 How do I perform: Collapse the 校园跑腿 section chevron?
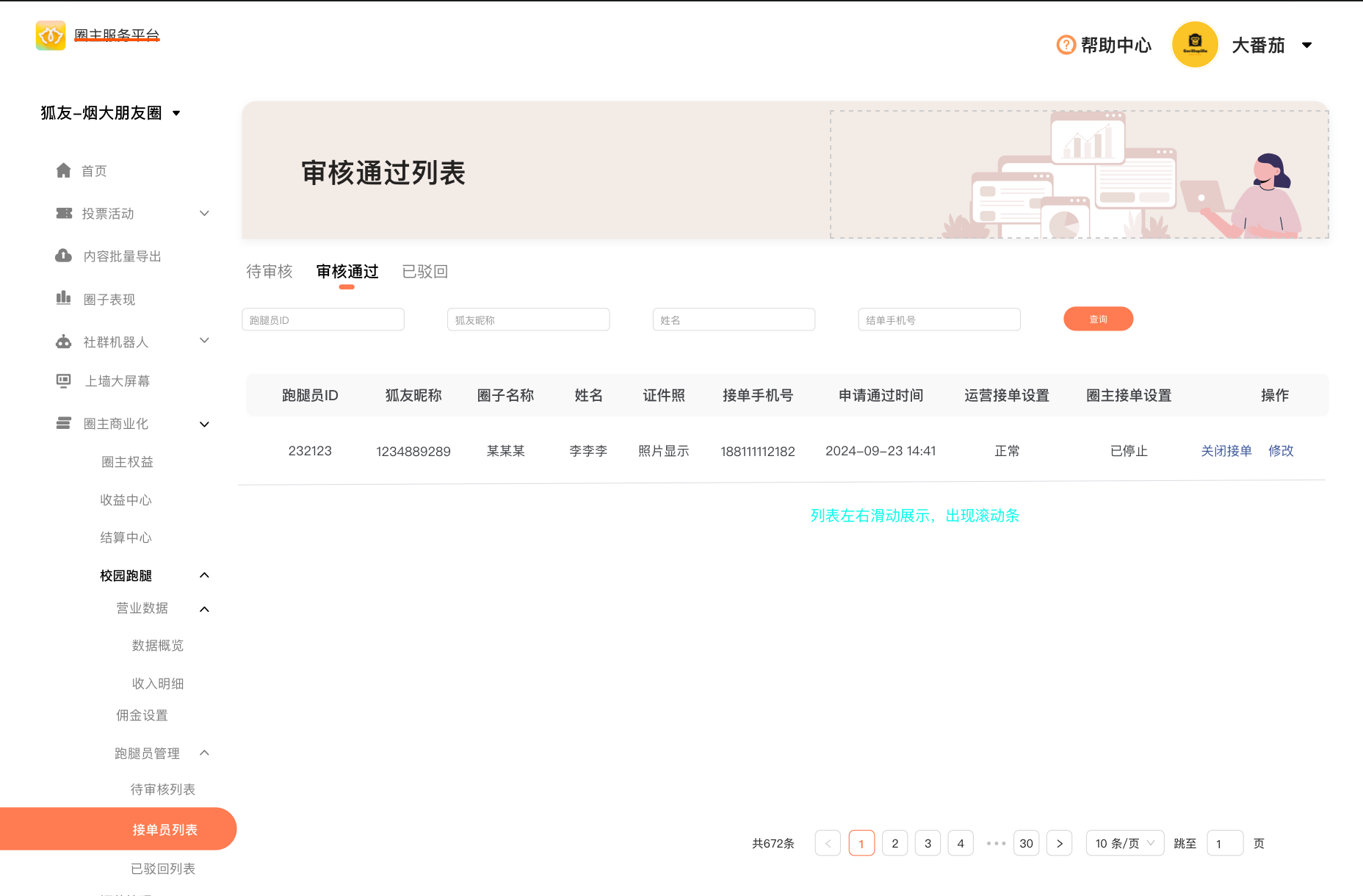pos(205,575)
